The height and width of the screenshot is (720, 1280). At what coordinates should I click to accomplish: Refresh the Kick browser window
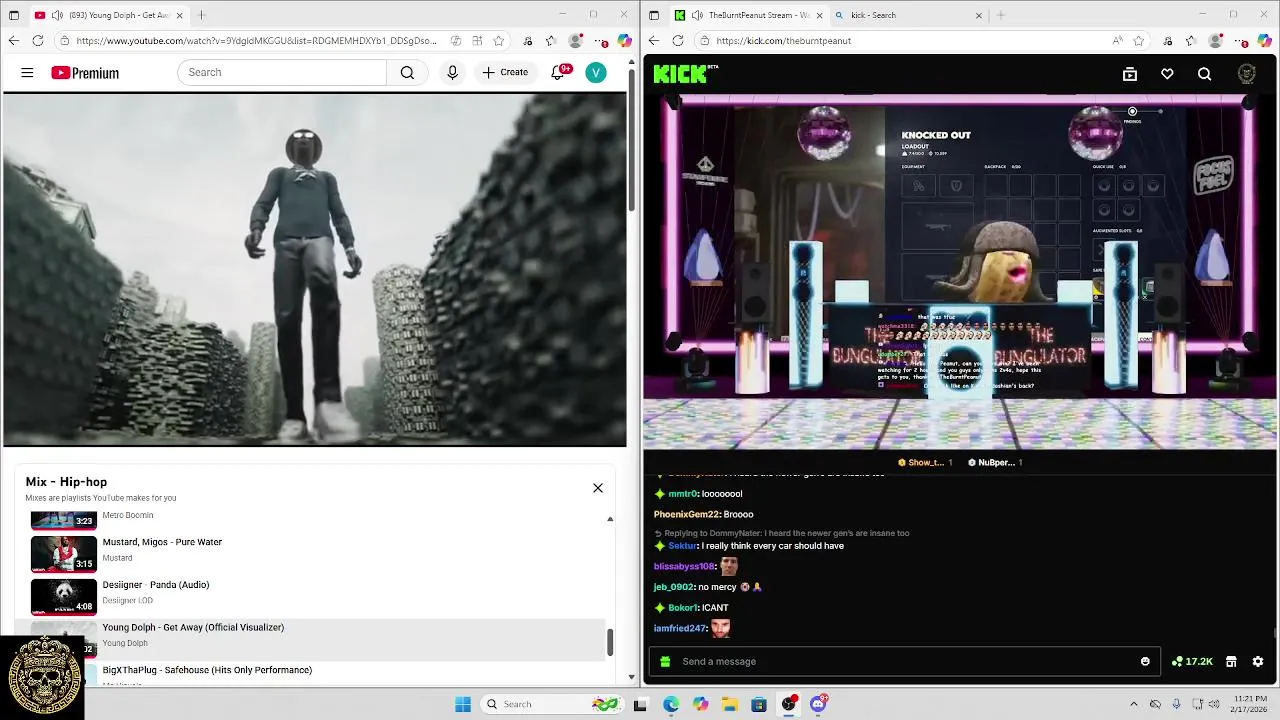[678, 41]
